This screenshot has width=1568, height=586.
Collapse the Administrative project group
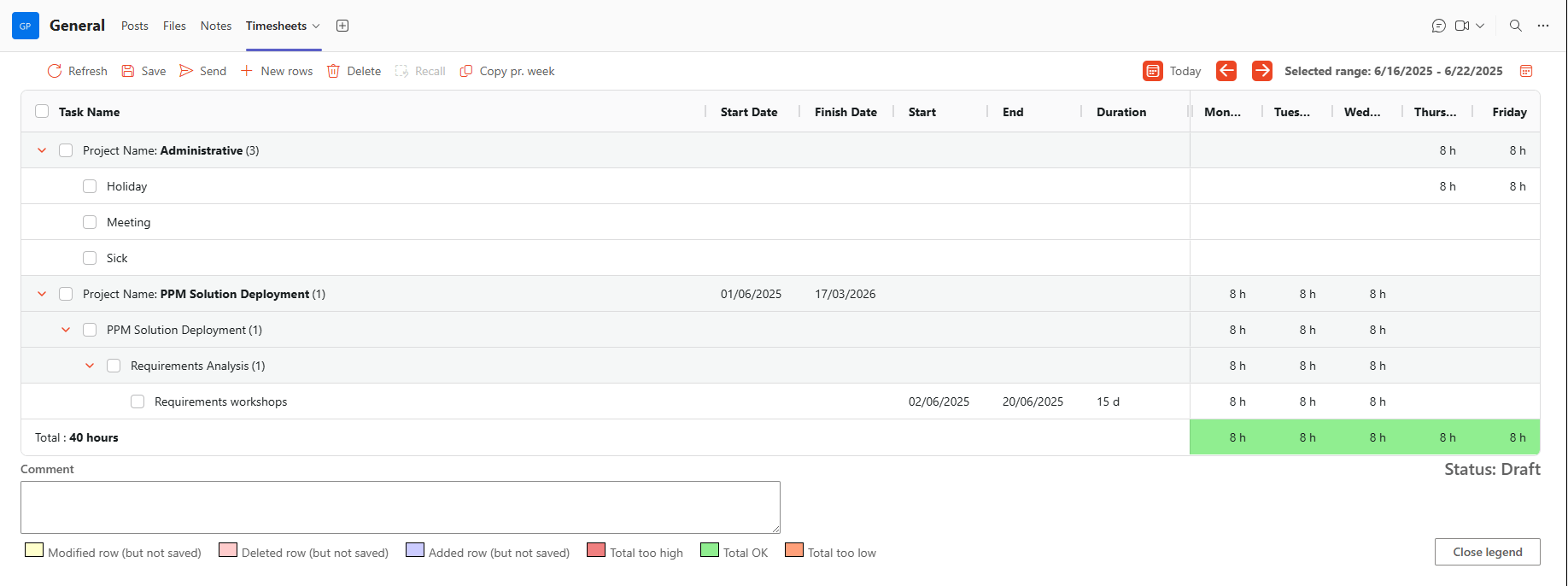coord(42,150)
